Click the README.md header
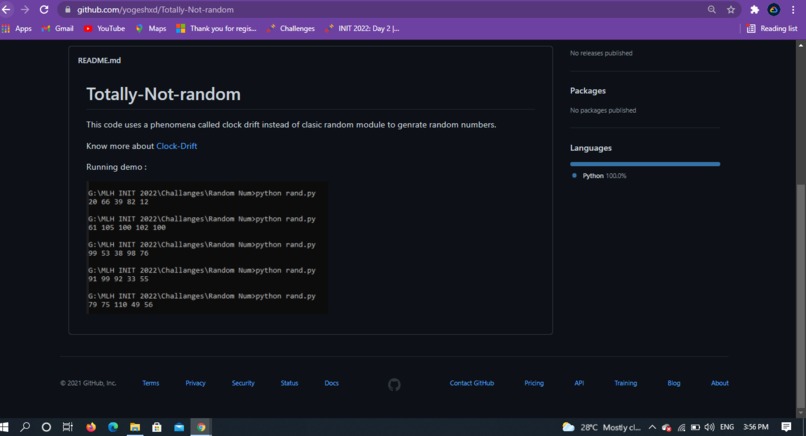806x436 pixels. (x=99, y=60)
